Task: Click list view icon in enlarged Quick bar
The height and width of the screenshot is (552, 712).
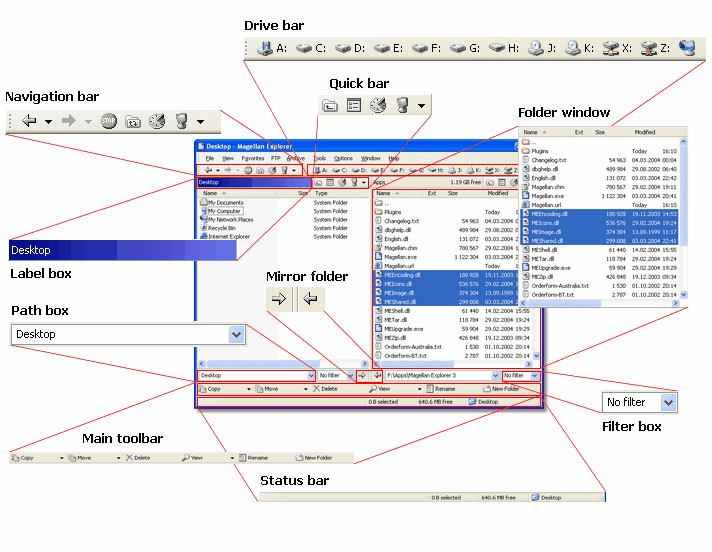Action: pyautogui.click(x=354, y=106)
